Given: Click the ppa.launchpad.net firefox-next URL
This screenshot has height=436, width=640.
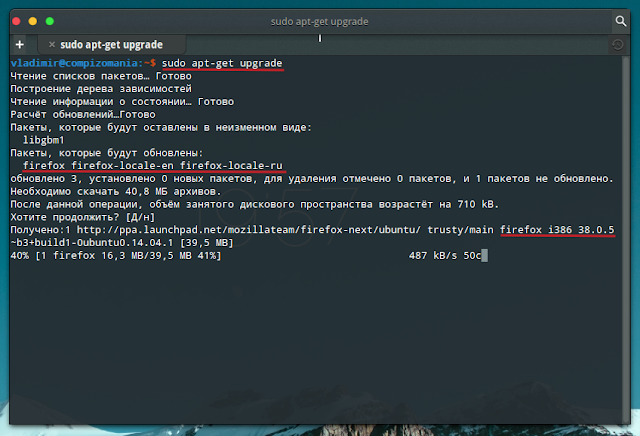Looking at the screenshot, I should [249, 230].
